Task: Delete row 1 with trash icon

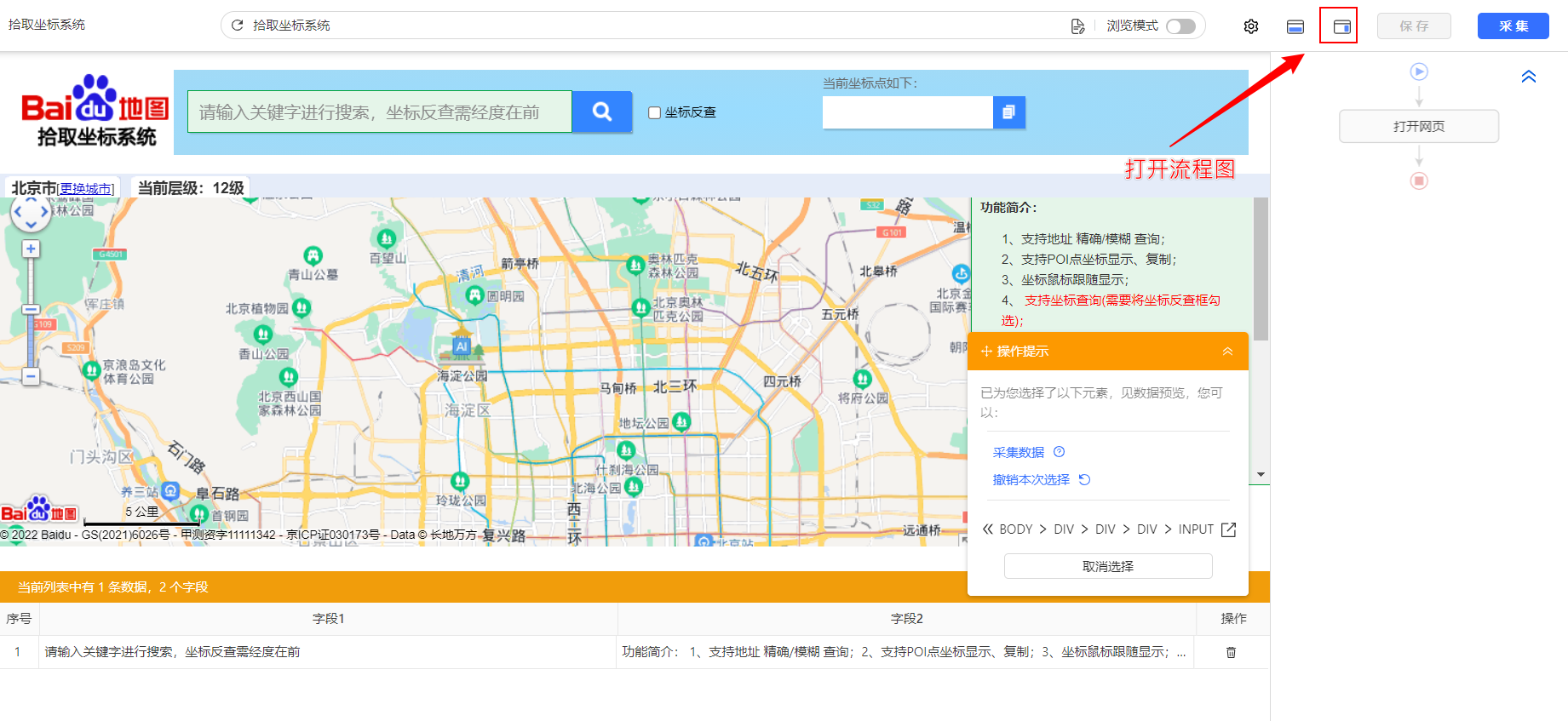Action: click(1231, 652)
